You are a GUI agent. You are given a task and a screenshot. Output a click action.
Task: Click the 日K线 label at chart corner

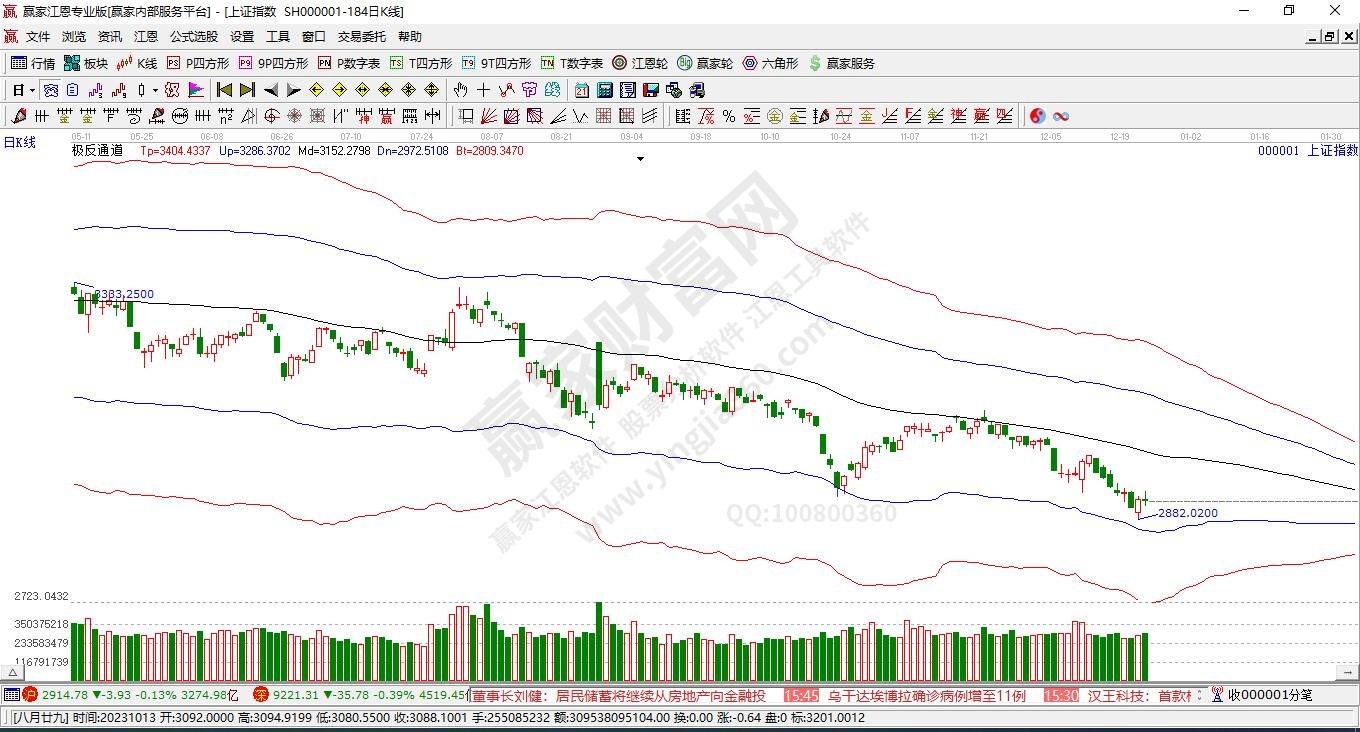coord(19,143)
